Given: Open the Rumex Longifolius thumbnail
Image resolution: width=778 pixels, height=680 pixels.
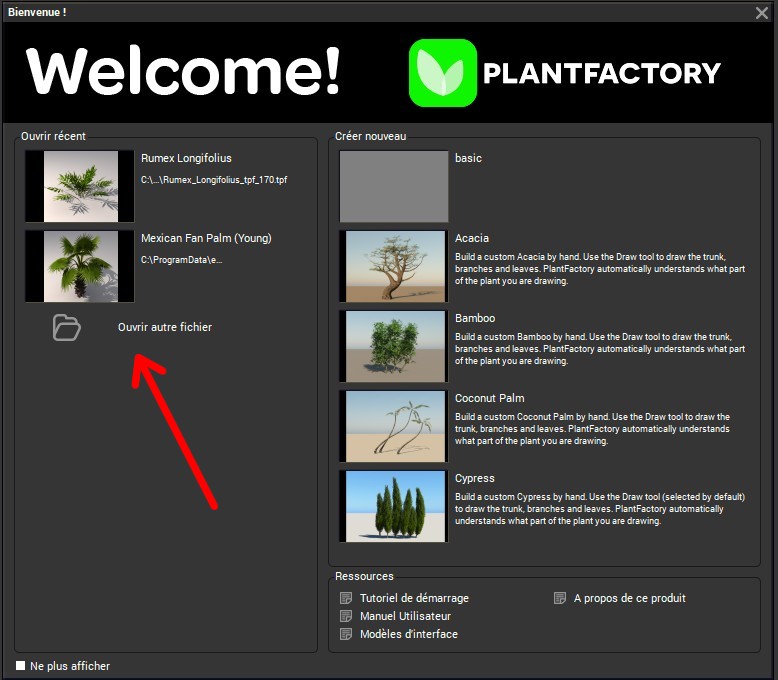Looking at the screenshot, I should point(80,186).
